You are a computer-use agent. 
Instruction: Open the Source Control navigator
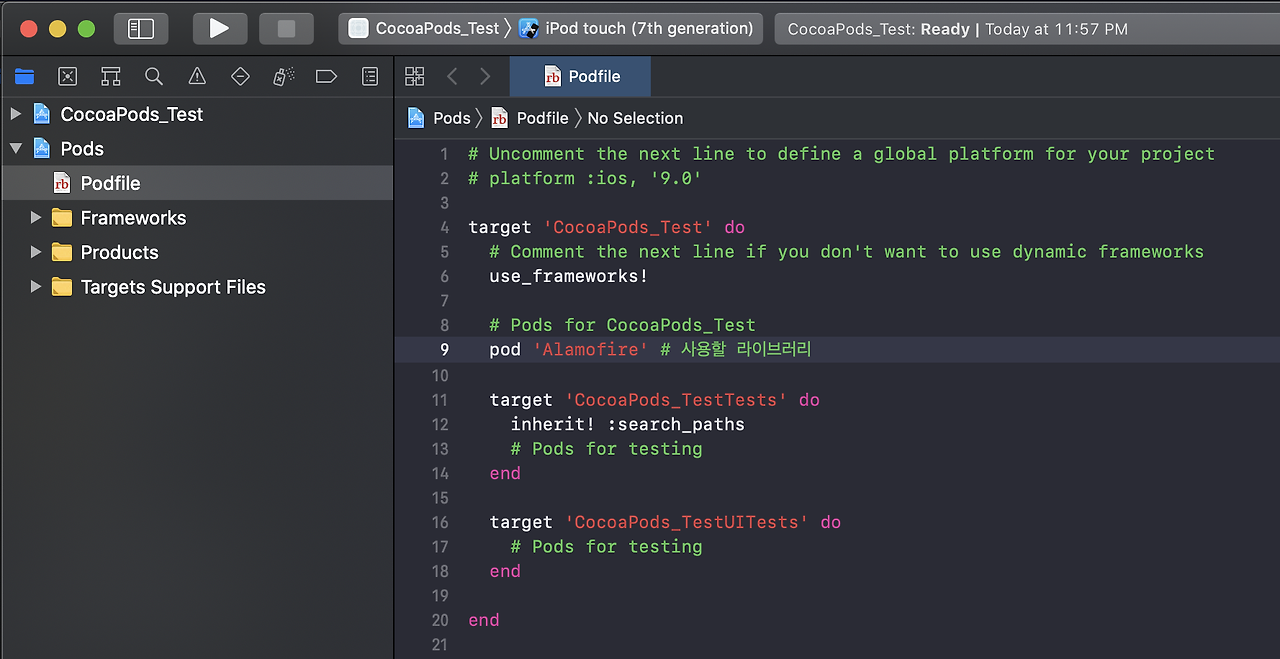(x=68, y=76)
